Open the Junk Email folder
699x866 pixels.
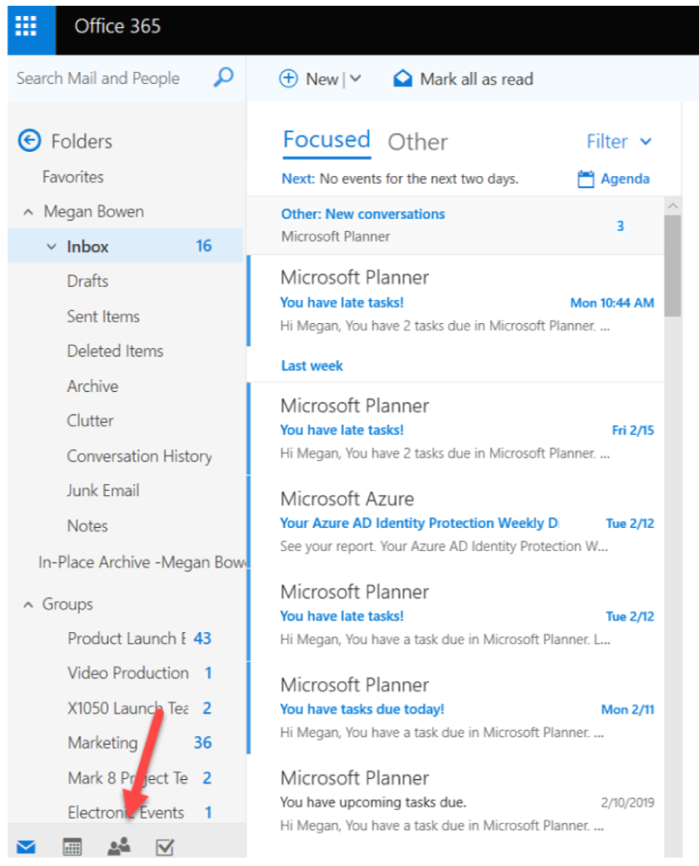(103, 490)
